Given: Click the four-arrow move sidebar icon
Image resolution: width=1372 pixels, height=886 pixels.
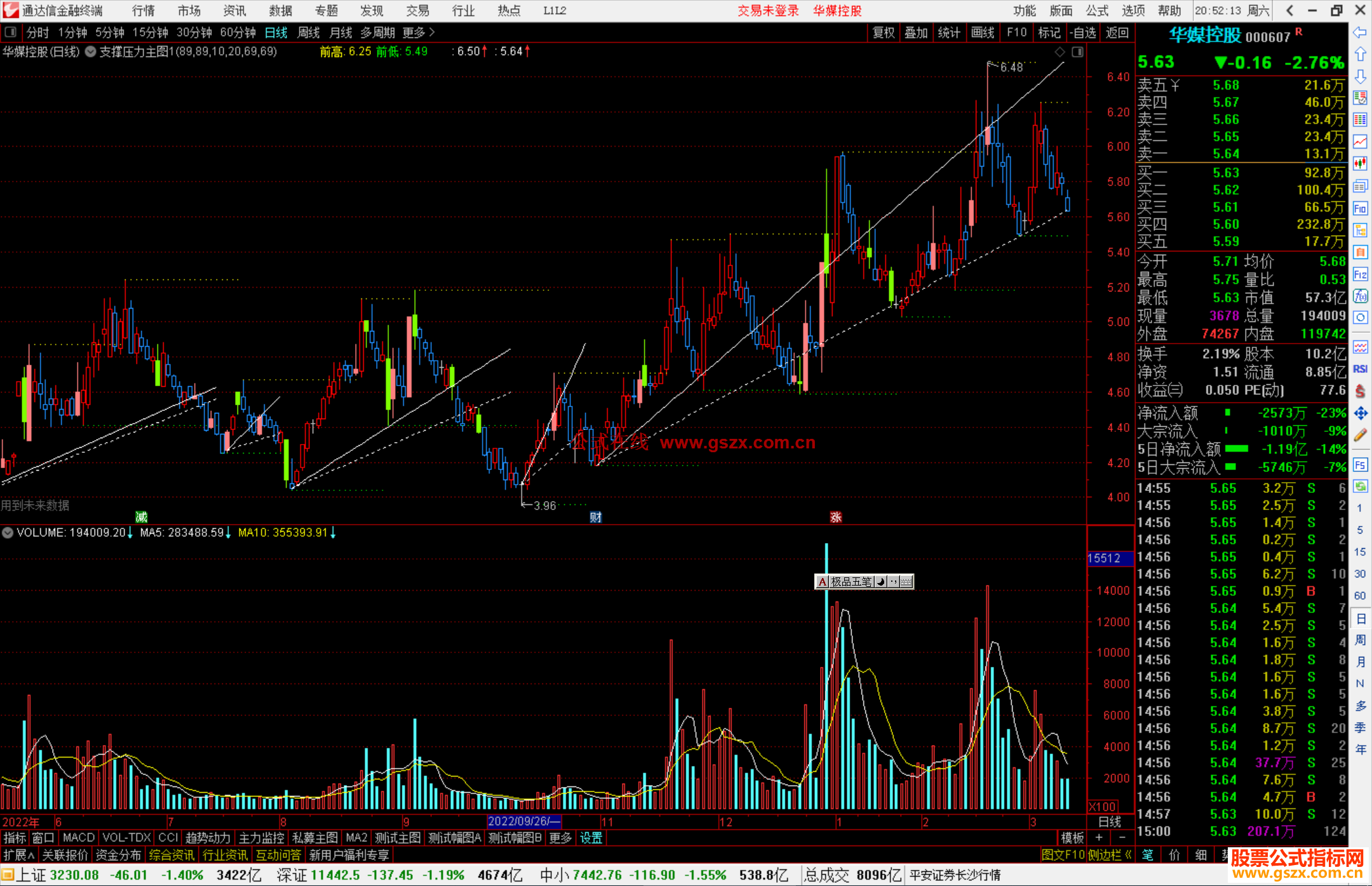Looking at the screenshot, I should click(1360, 413).
